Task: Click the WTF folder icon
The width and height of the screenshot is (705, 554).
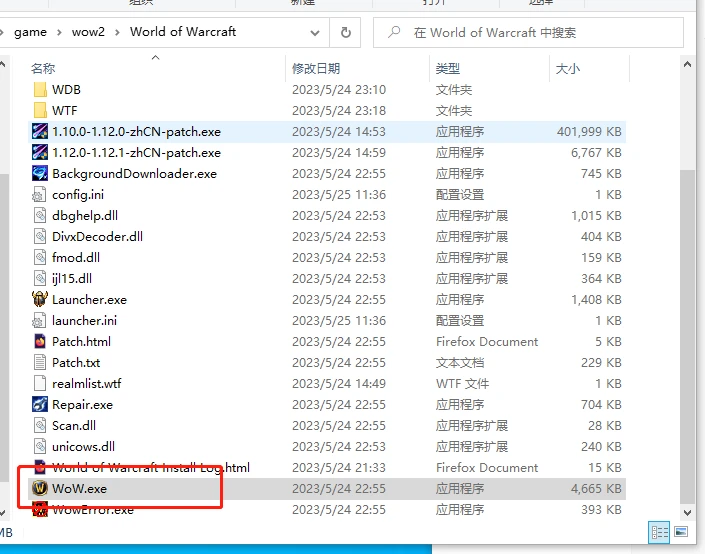Action: (40, 111)
